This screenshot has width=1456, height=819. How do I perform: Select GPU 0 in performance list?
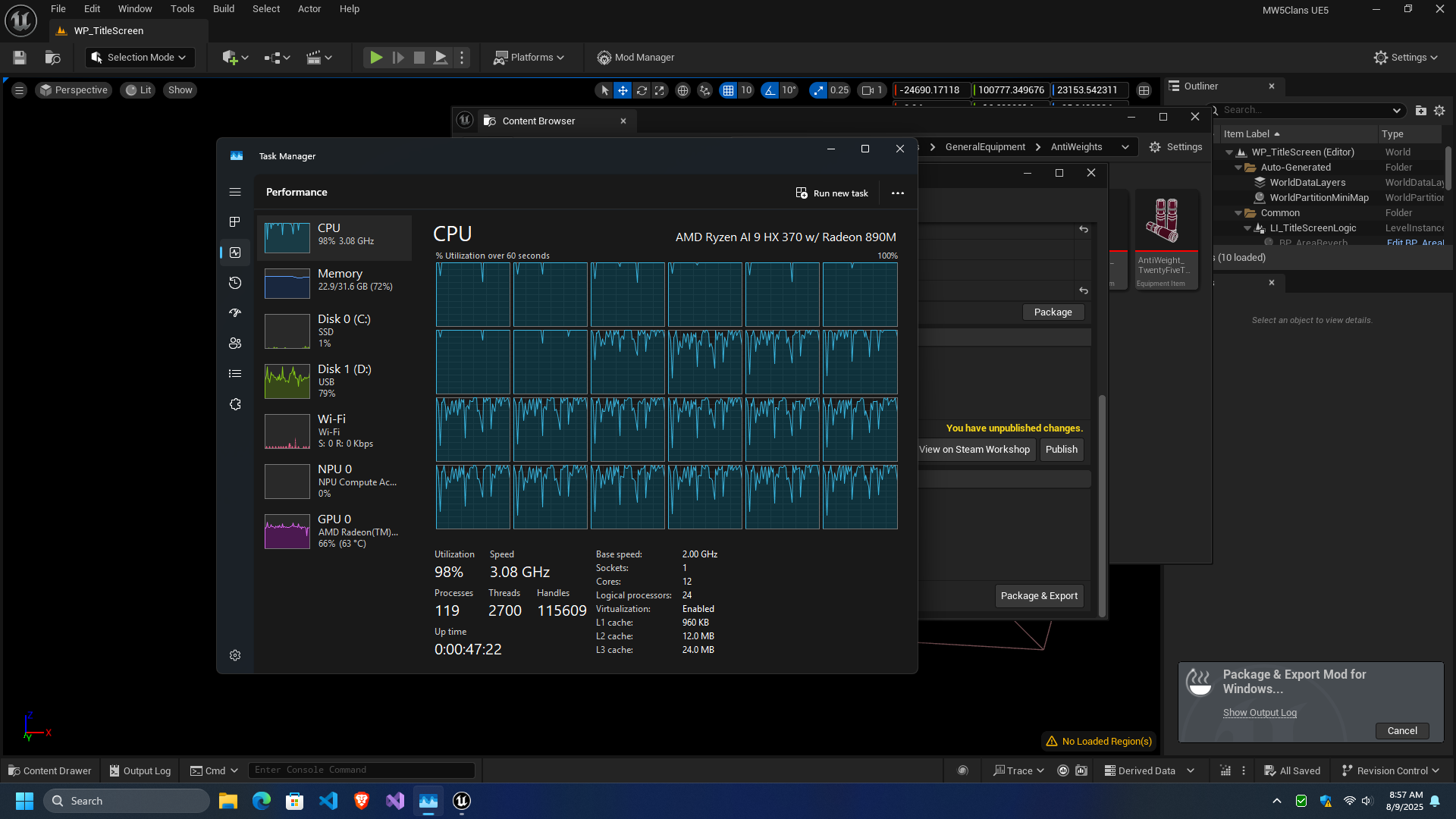pyautogui.click(x=334, y=531)
